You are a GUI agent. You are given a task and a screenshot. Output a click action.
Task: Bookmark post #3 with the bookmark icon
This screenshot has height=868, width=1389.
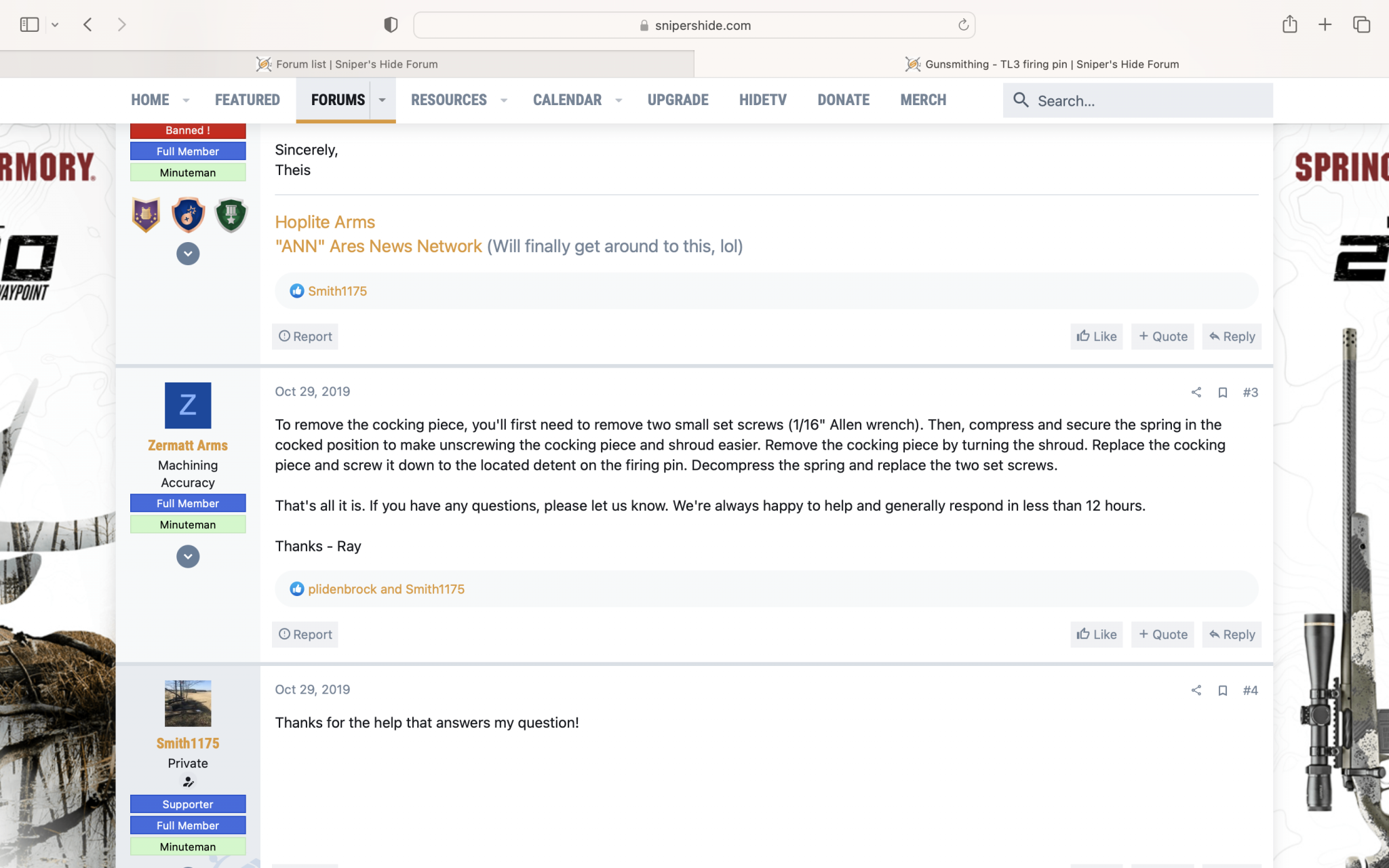tap(1223, 392)
